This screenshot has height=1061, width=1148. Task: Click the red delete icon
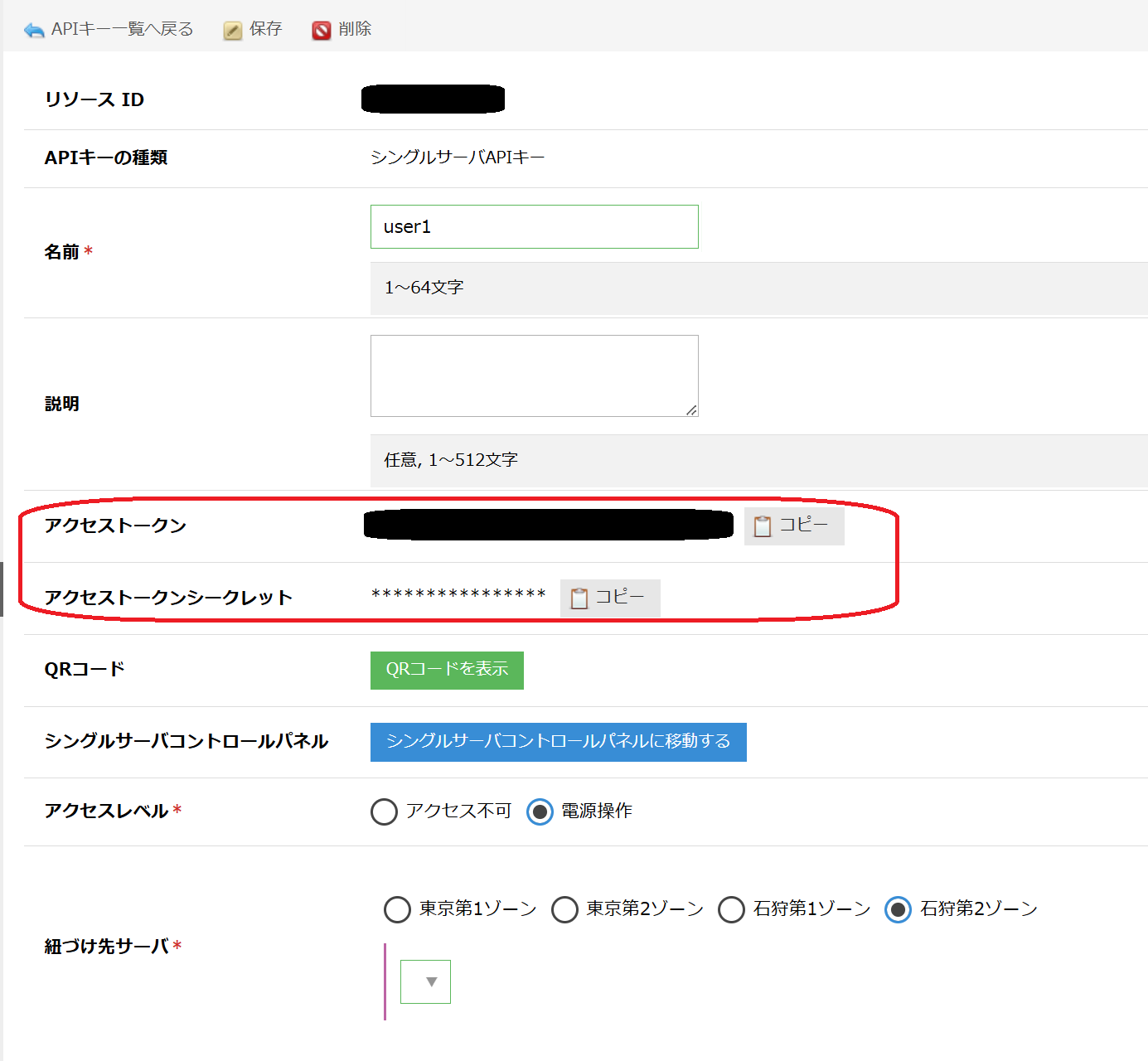pos(322,31)
